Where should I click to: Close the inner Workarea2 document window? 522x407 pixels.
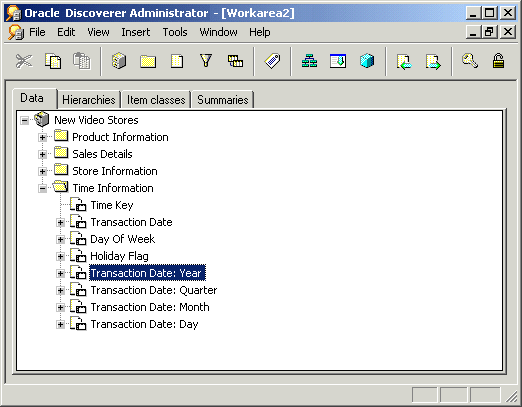(x=508, y=32)
